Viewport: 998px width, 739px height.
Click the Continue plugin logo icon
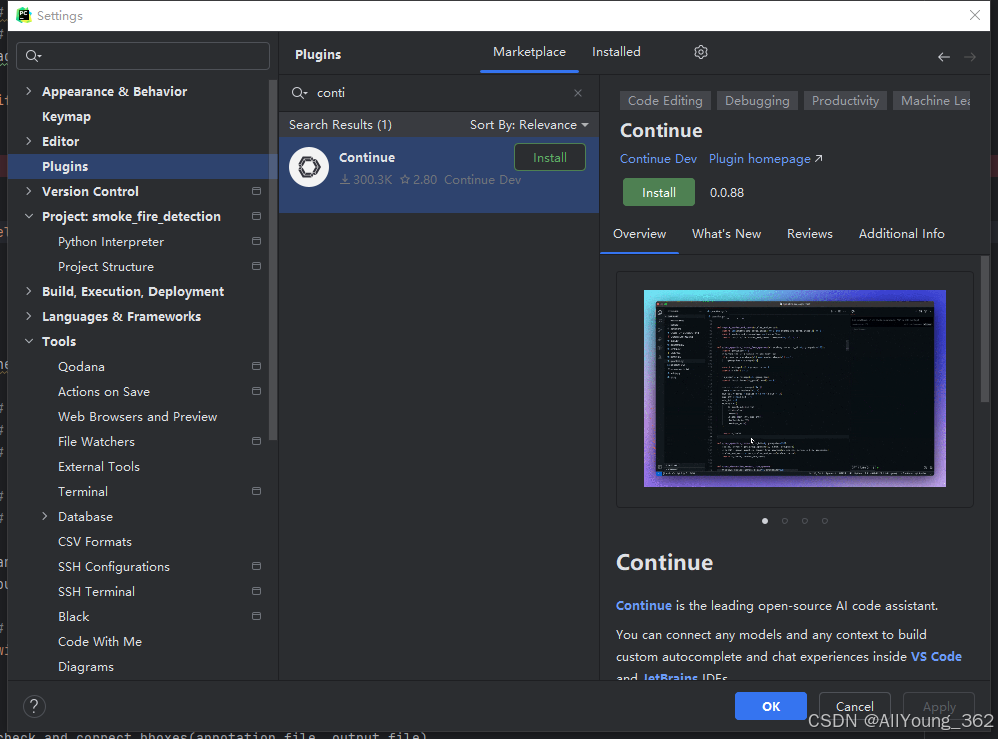[x=309, y=167]
